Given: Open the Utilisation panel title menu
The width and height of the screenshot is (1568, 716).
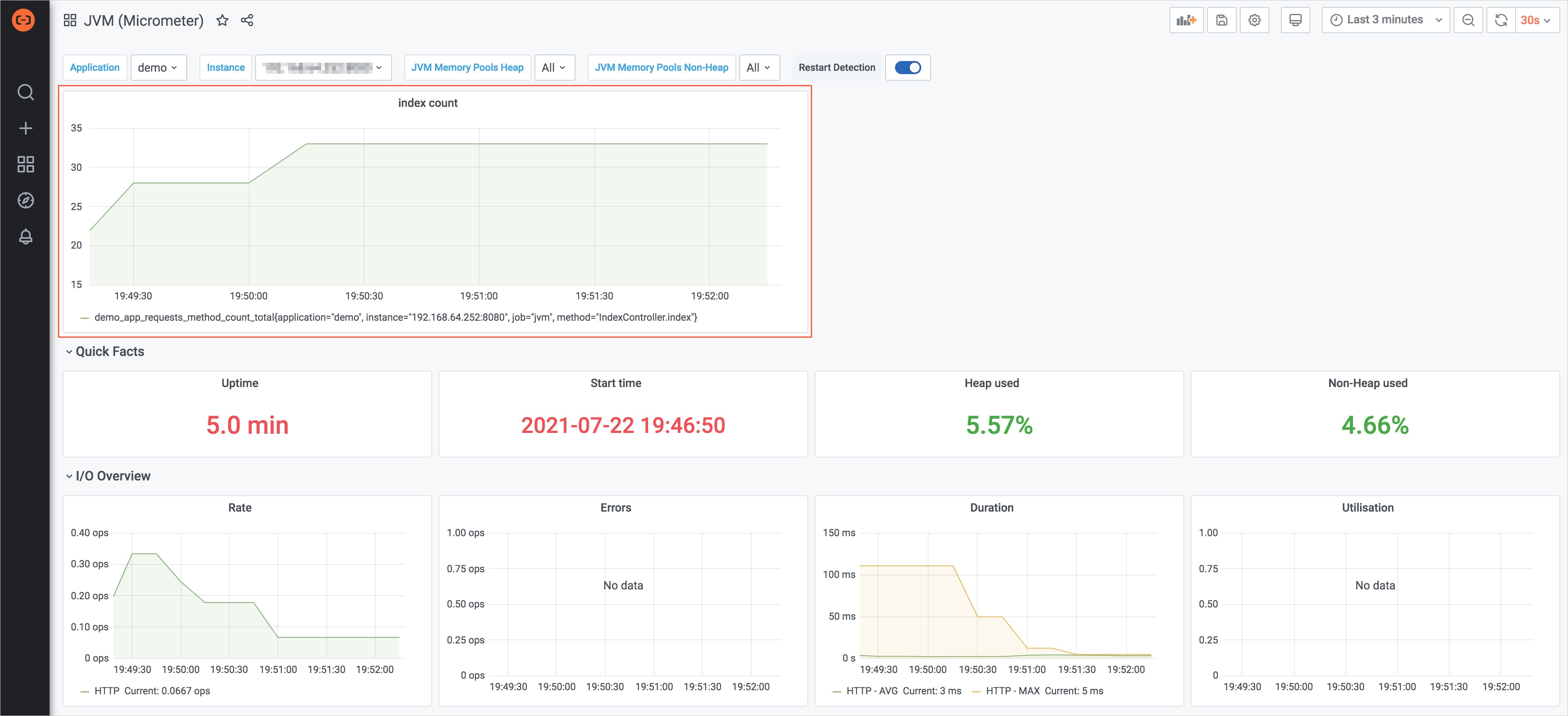Looking at the screenshot, I should (1368, 507).
